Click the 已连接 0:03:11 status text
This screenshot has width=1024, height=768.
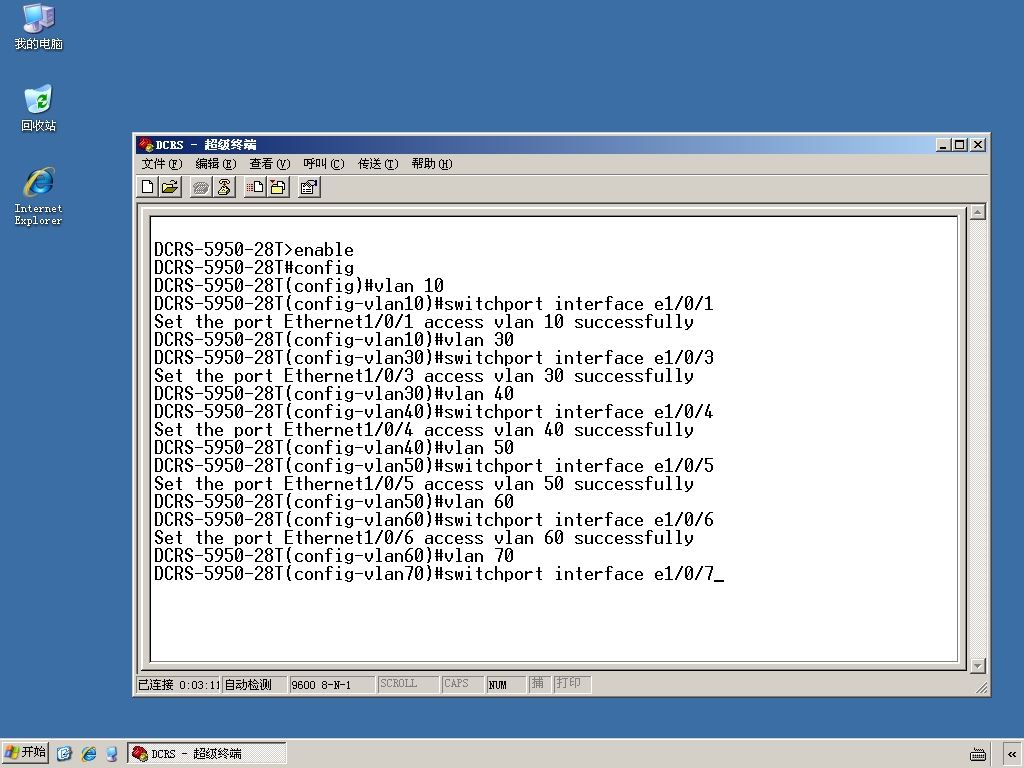[x=178, y=684]
